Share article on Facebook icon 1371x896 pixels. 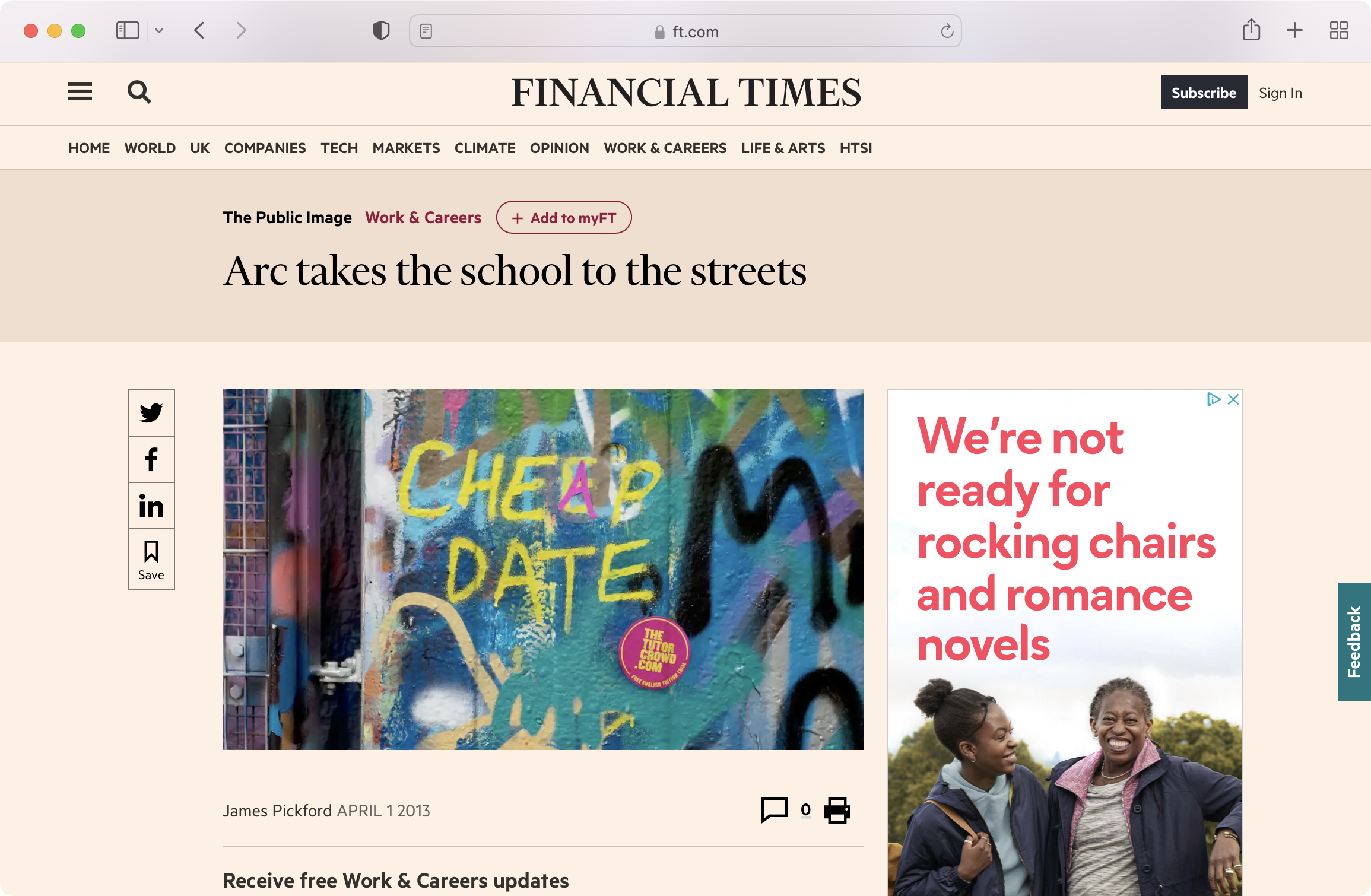(x=151, y=459)
